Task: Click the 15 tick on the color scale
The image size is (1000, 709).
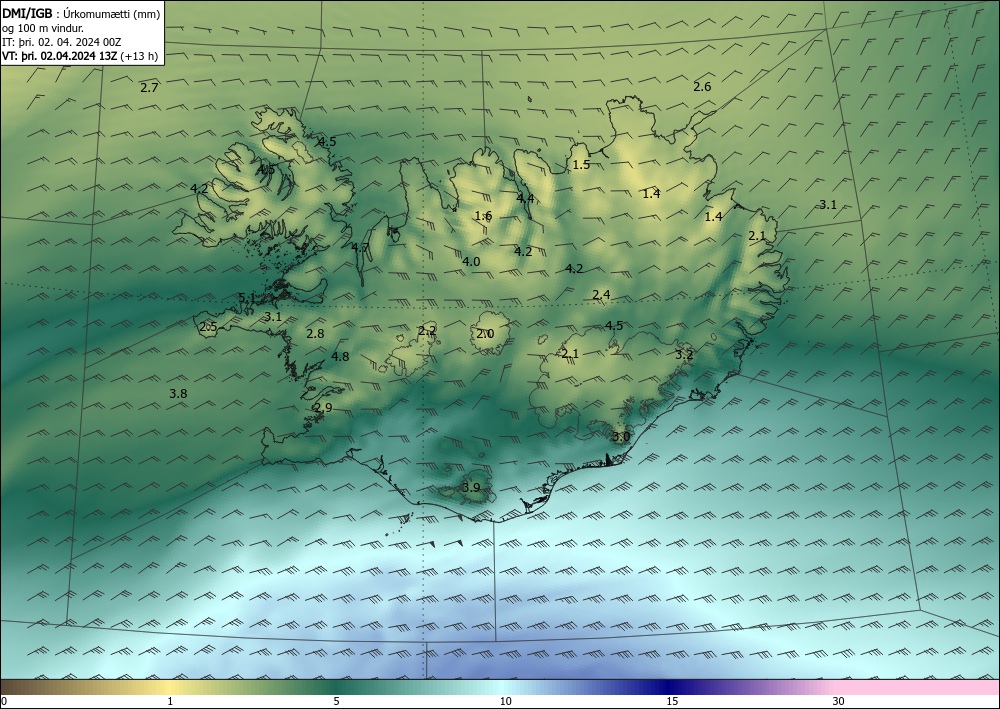Action: (x=672, y=701)
